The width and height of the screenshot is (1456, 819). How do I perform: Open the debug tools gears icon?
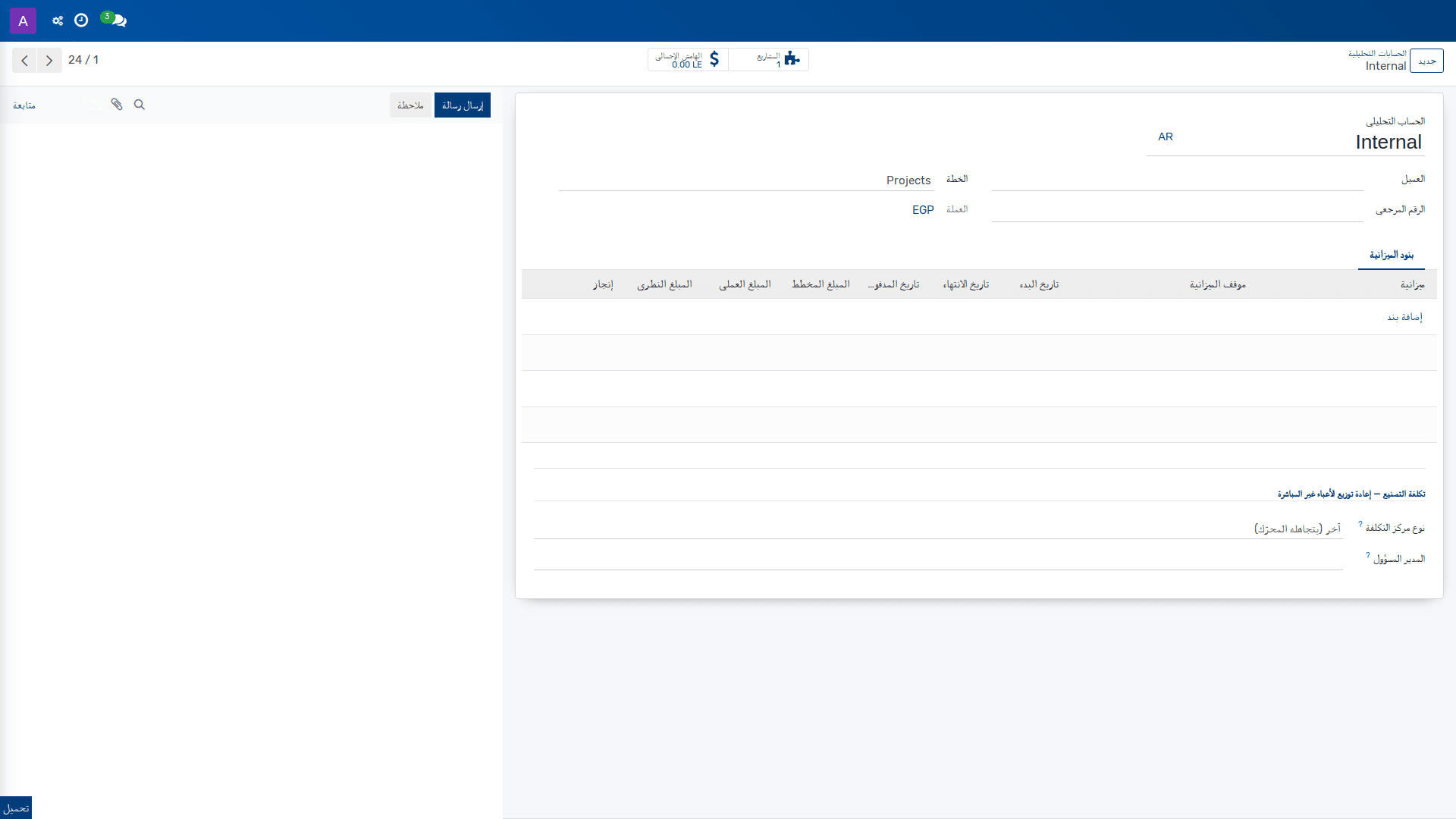point(58,20)
